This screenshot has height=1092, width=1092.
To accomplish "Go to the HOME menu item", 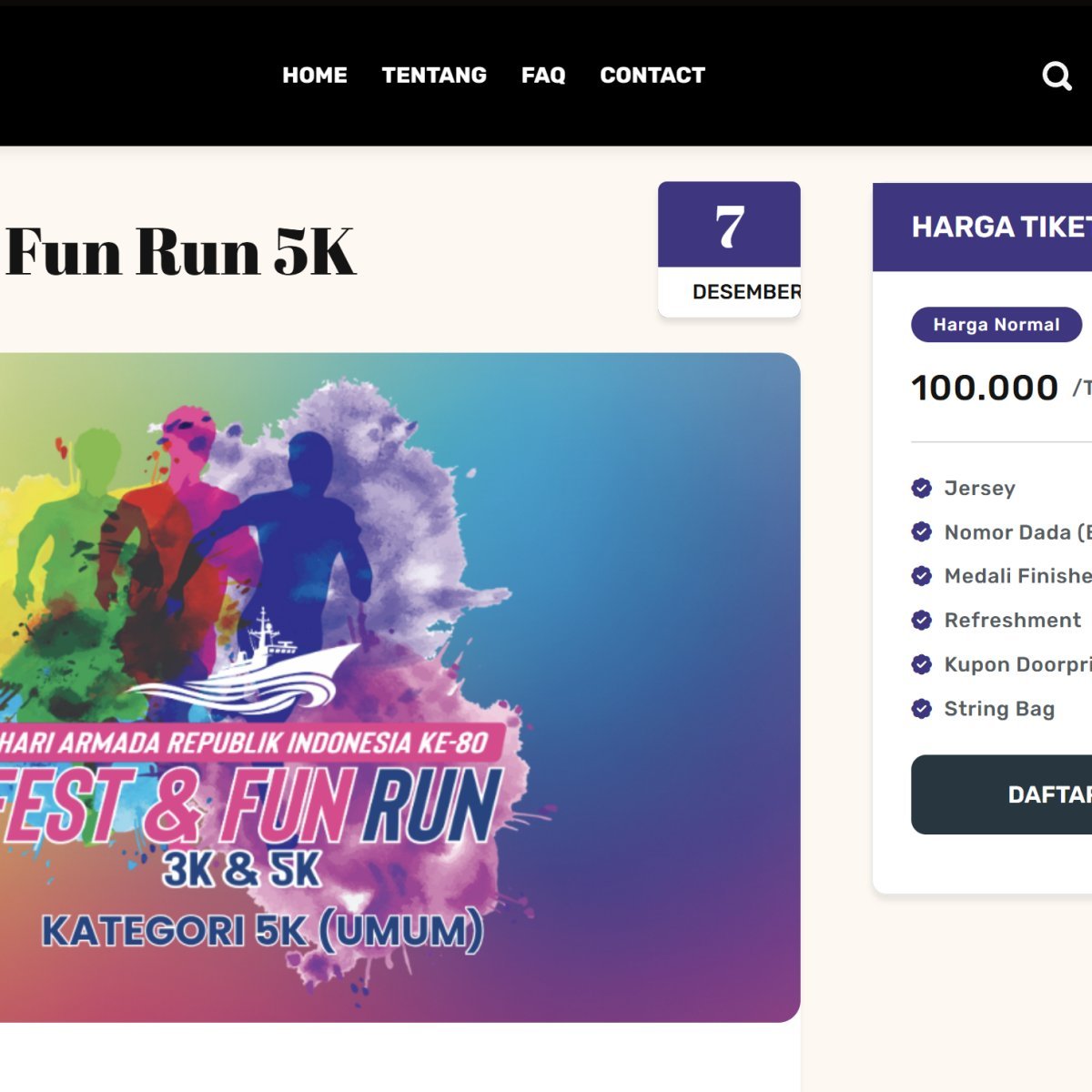I will (x=314, y=76).
